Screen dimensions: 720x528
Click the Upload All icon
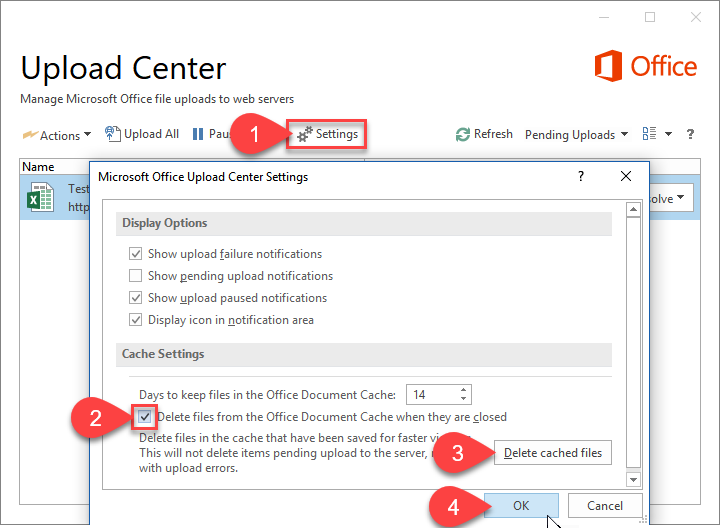112,134
